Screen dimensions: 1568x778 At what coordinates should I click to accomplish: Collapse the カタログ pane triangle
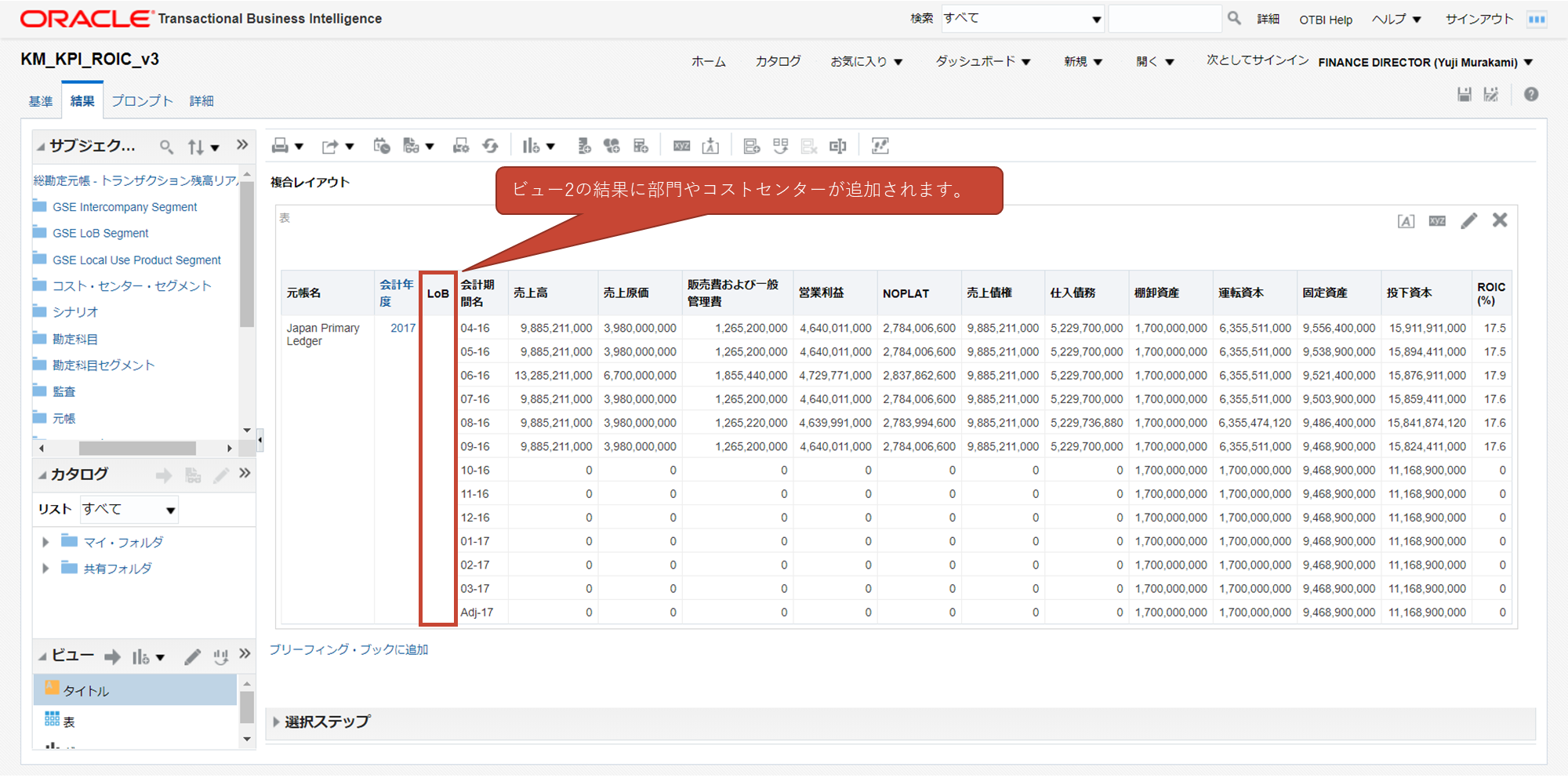click(x=42, y=475)
